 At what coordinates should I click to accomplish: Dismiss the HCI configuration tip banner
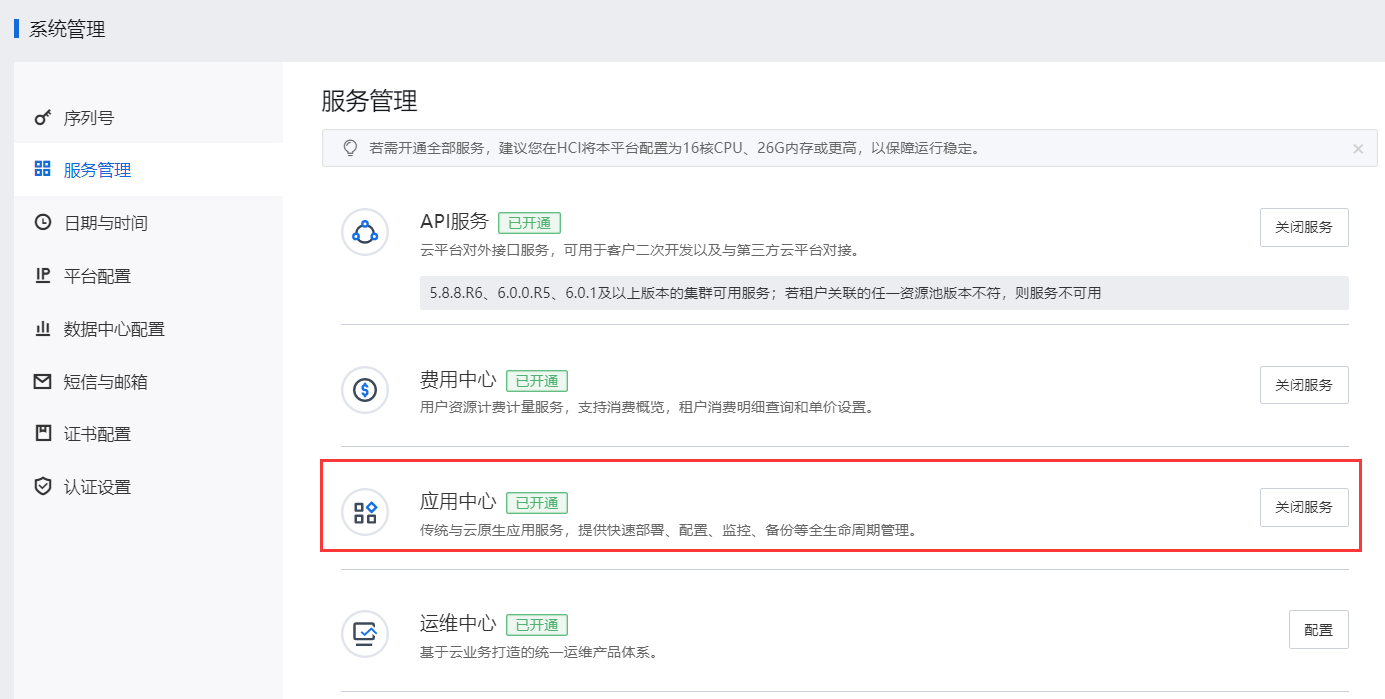[x=1357, y=149]
